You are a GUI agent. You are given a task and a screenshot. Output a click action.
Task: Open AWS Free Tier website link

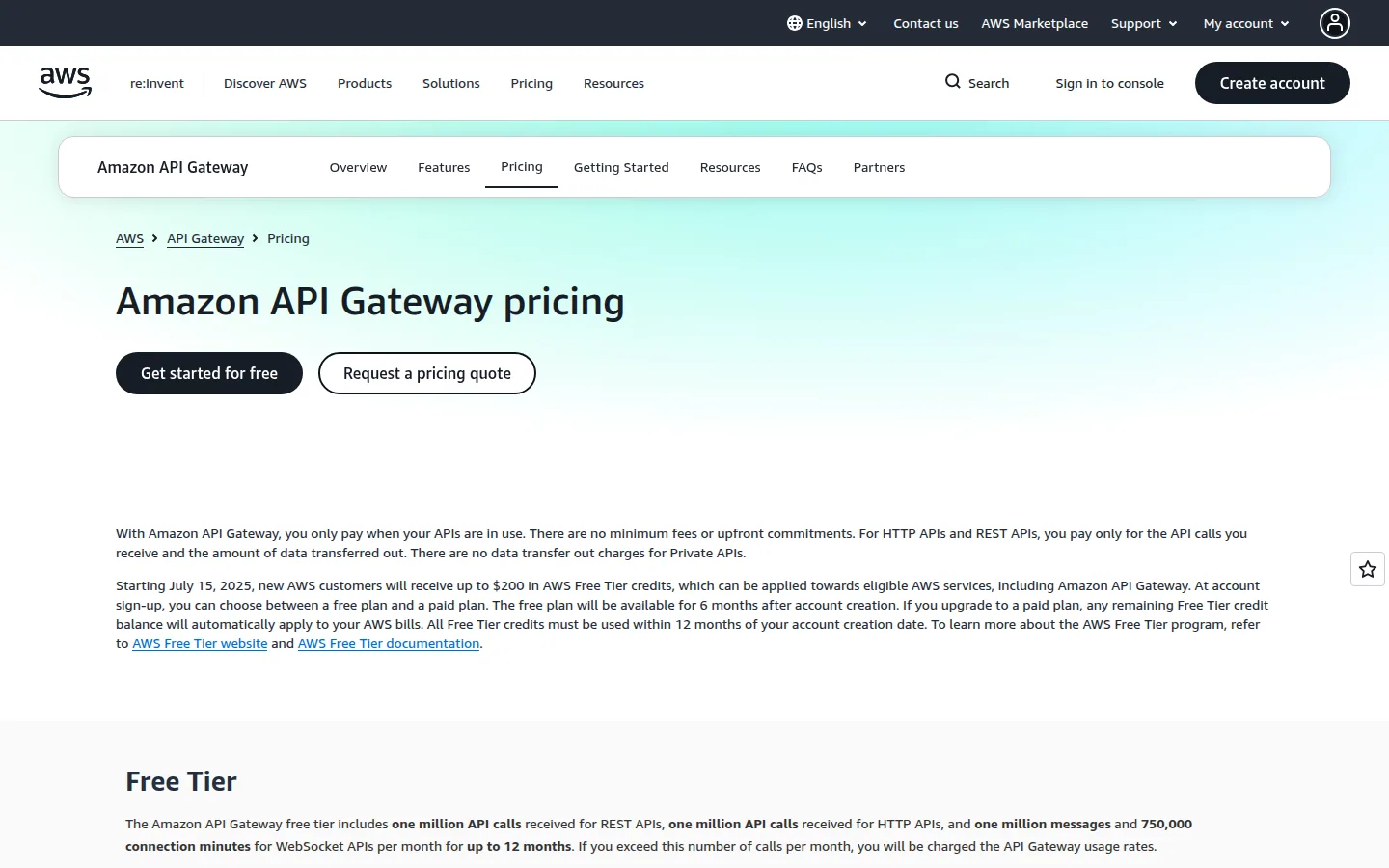(x=200, y=643)
